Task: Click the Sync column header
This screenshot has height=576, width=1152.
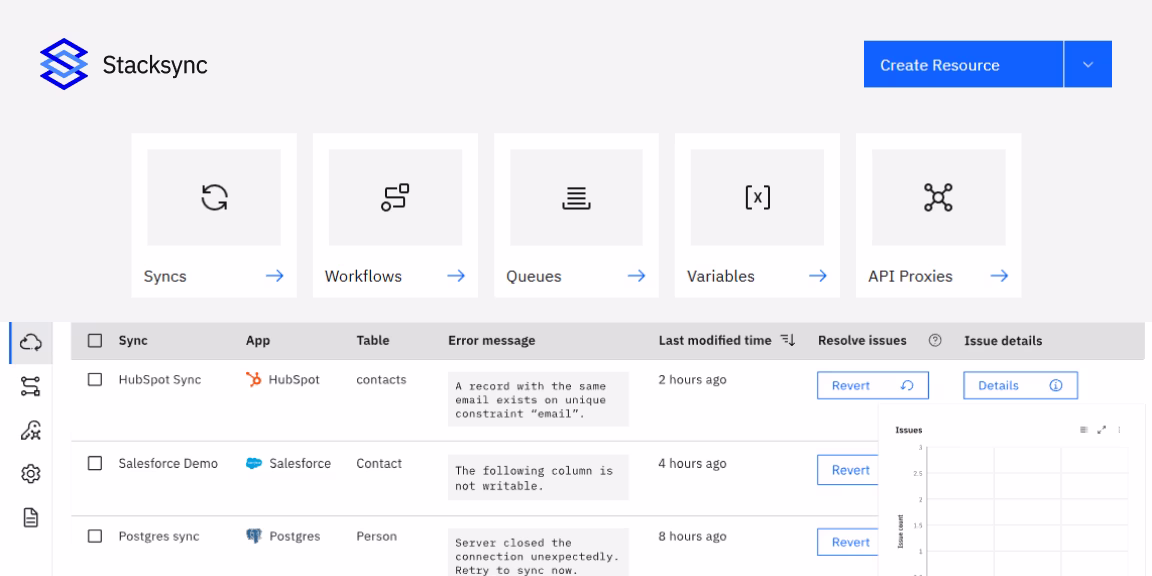Action: pos(133,341)
